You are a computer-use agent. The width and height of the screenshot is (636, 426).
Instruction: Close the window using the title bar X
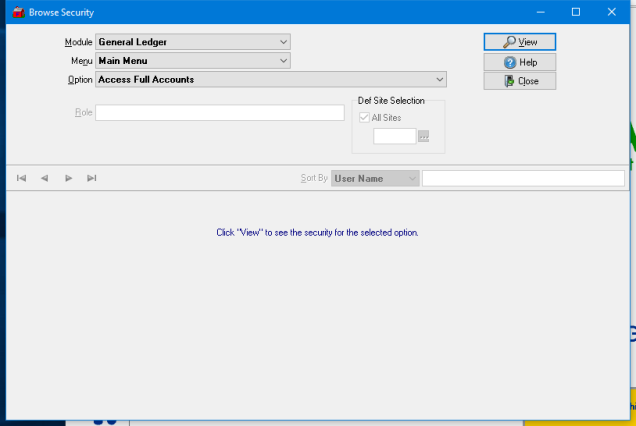pyautogui.click(x=612, y=12)
